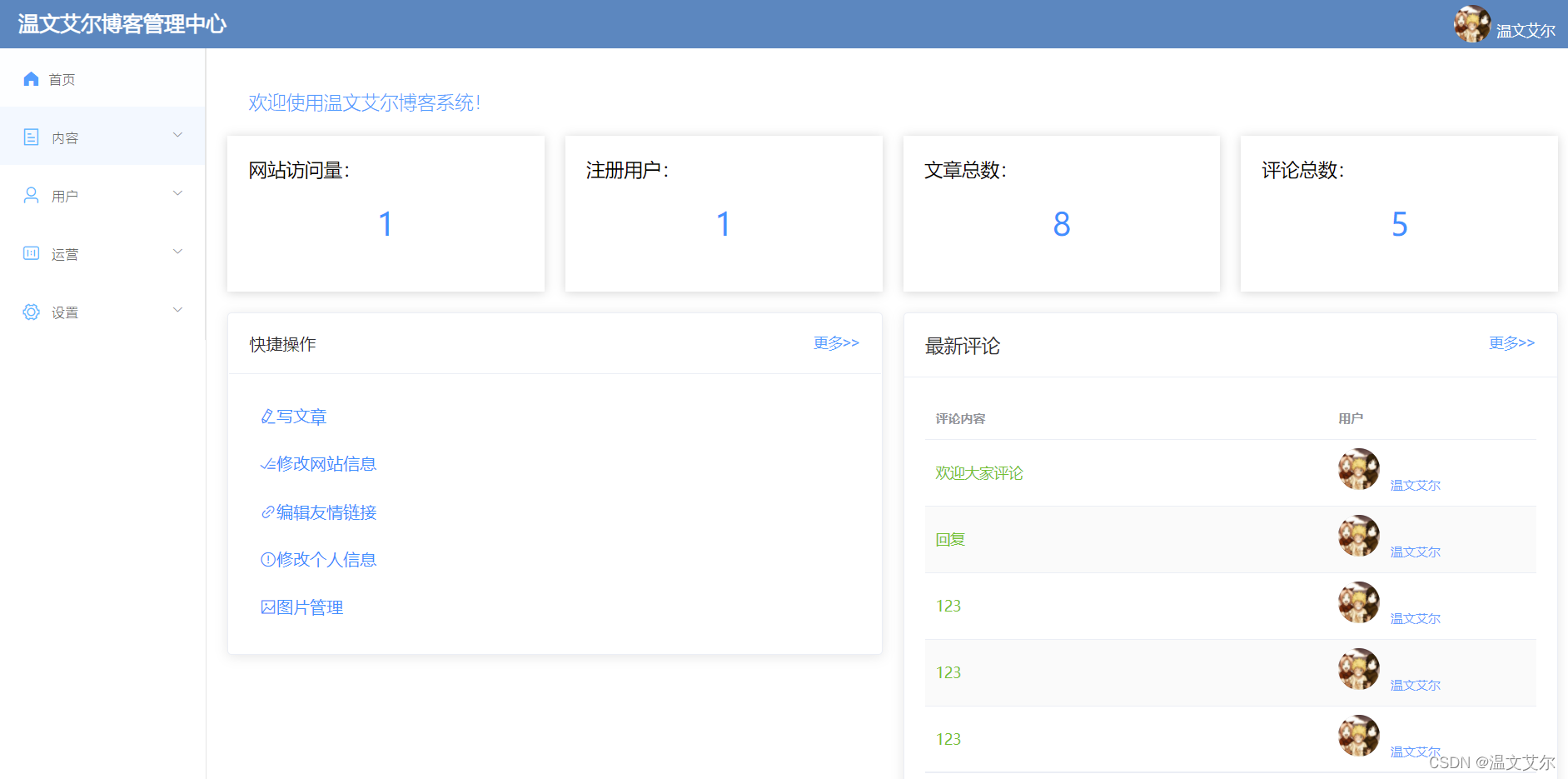Click the pen icon beside 写文章
The height and width of the screenshot is (779, 1568).
point(266,415)
